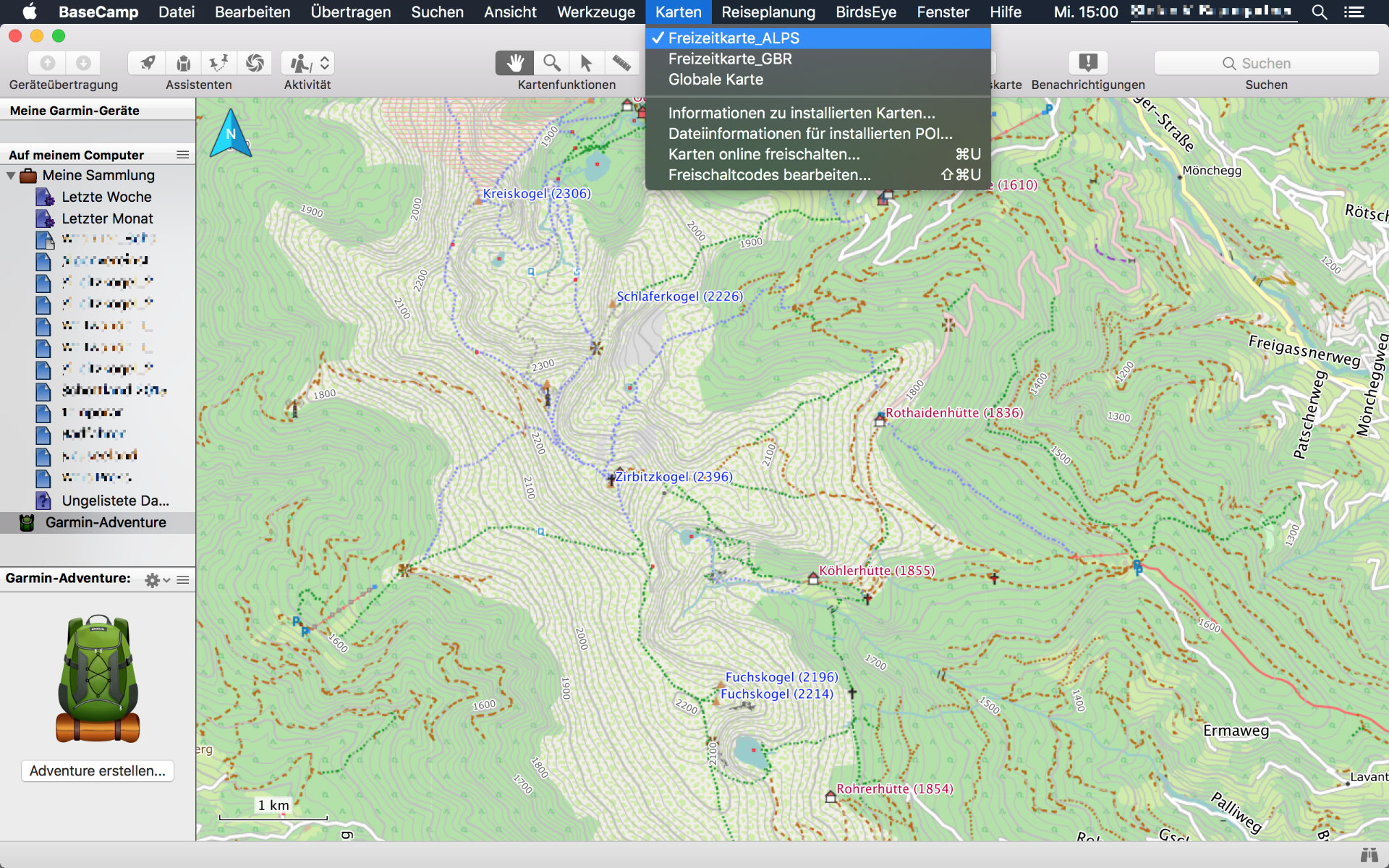
Task: Open Informationen zu installierten Karten...
Action: [x=818, y=113]
